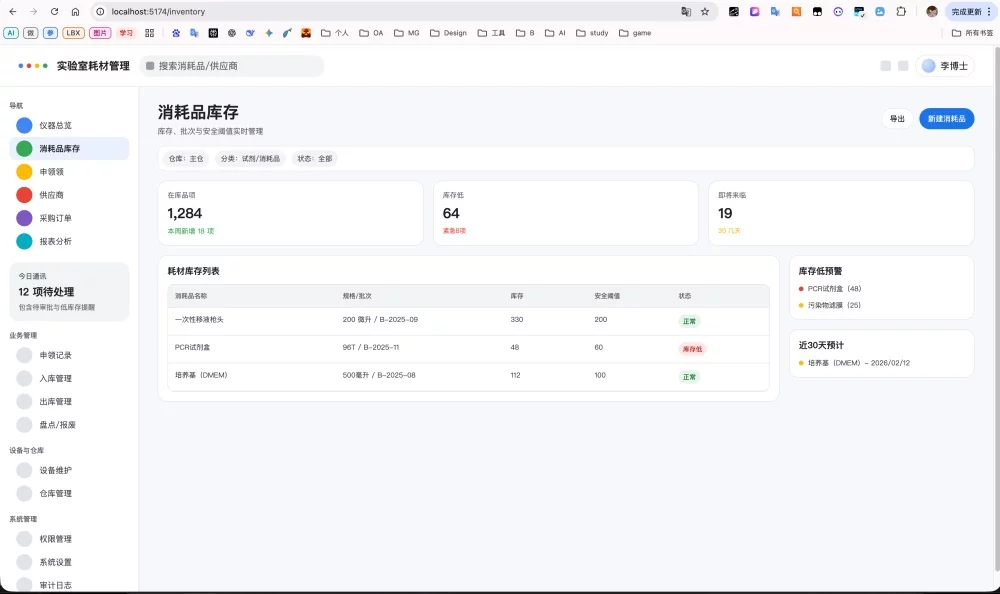Click the second gray square icon next to 李博士
The image size is (1000, 594).
coord(903,66)
